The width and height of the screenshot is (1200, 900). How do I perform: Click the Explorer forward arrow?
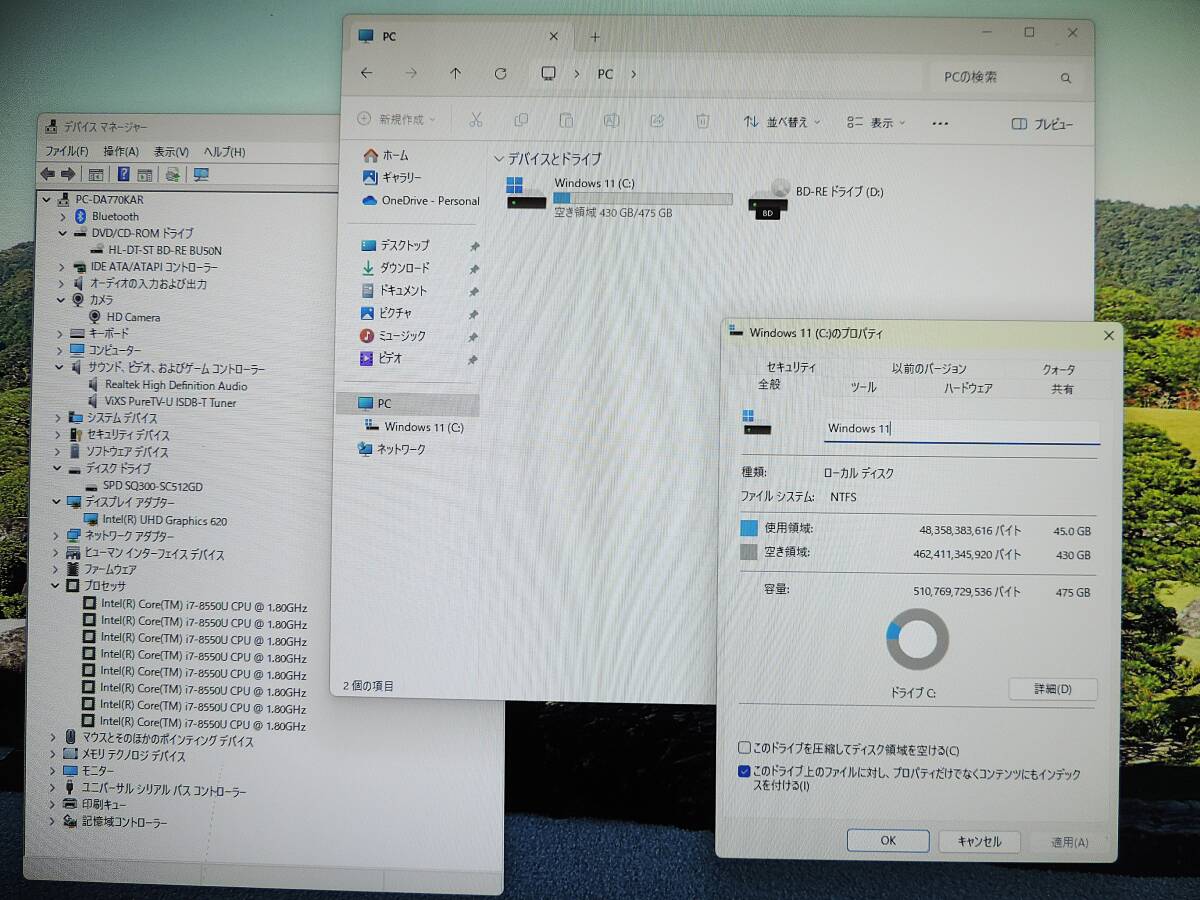(411, 73)
